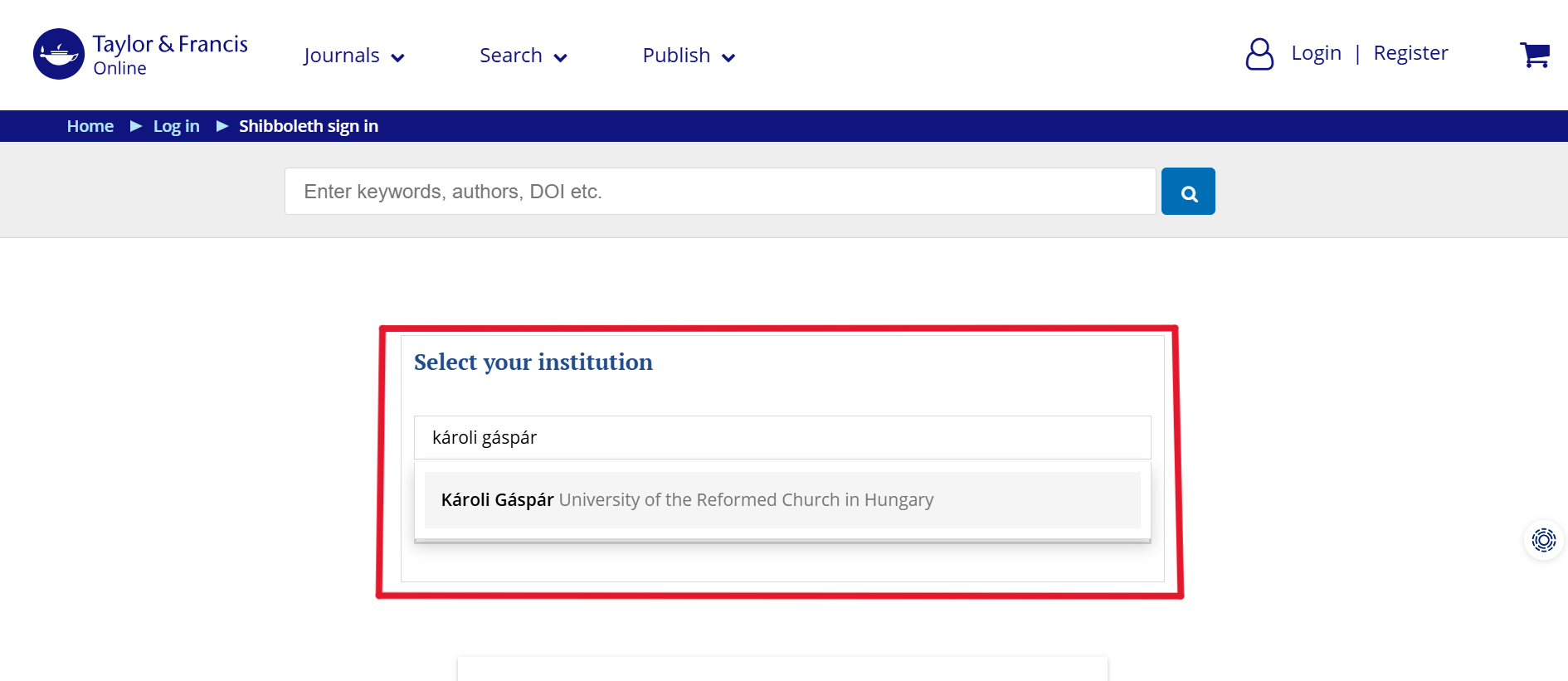Open the floating circular widget on right edge
Image resolution: width=1568 pixels, height=681 pixels.
click(x=1543, y=540)
